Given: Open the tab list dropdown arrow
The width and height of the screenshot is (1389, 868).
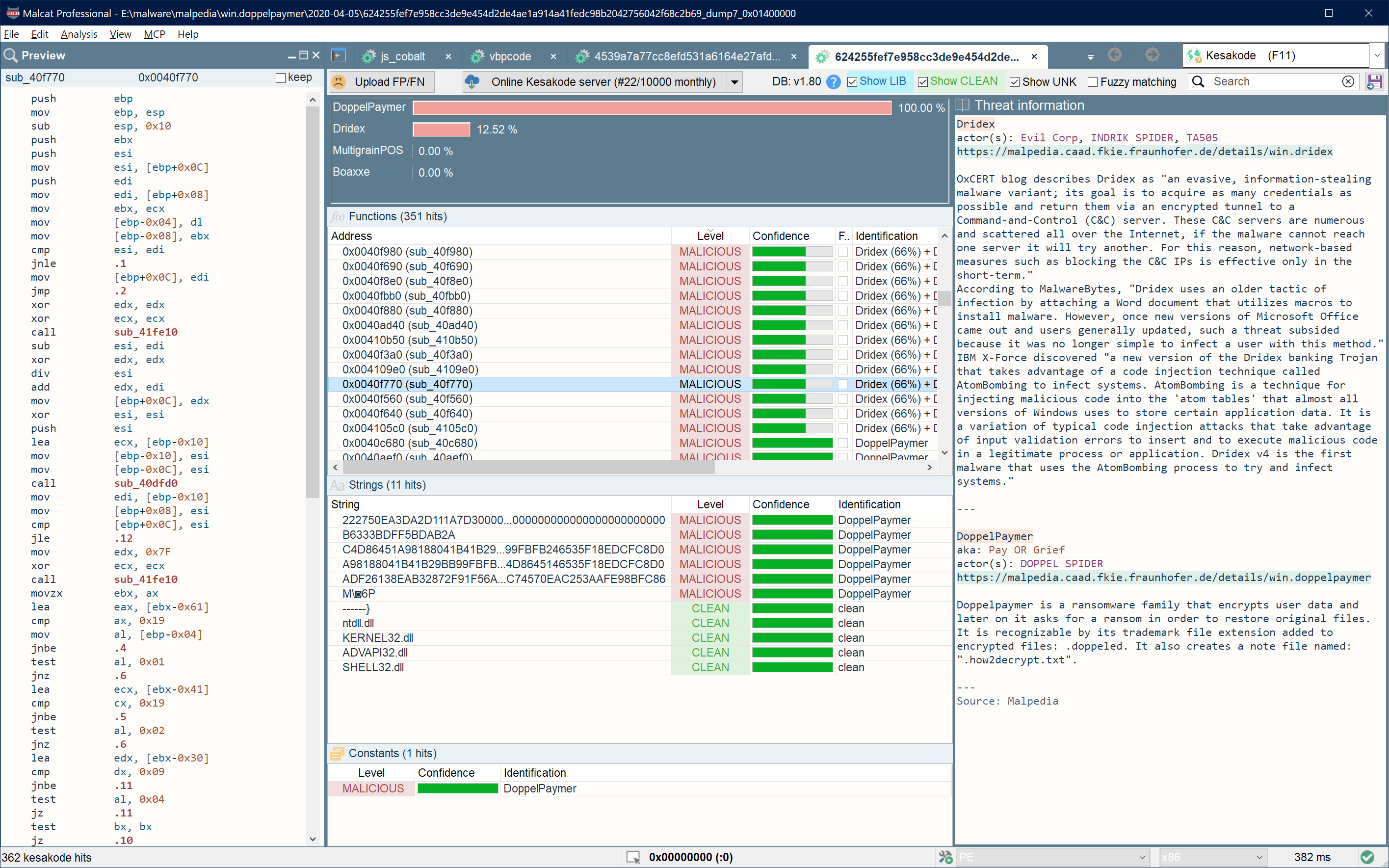Looking at the screenshot, I should [1090, 57].
